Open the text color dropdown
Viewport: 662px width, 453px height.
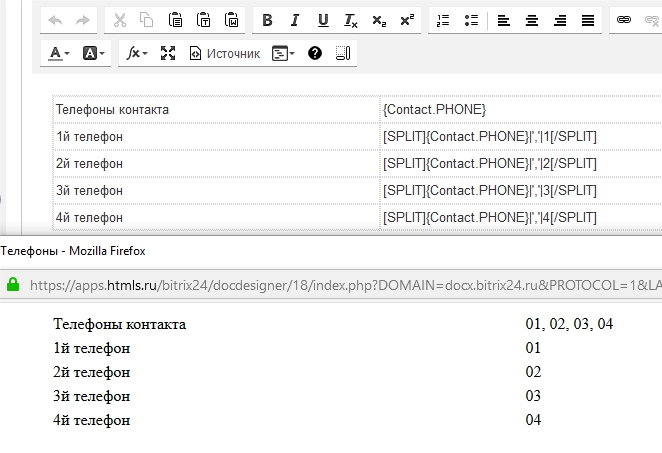click(59, 53)
